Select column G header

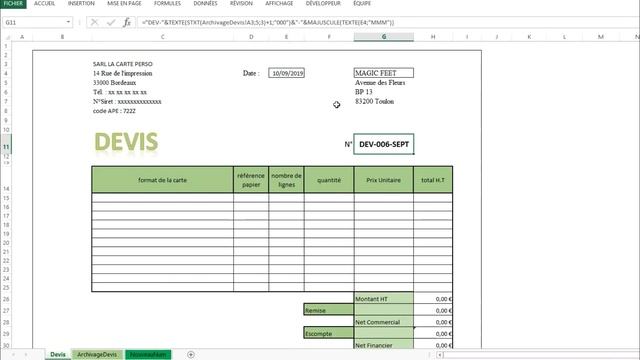(384, 37)
